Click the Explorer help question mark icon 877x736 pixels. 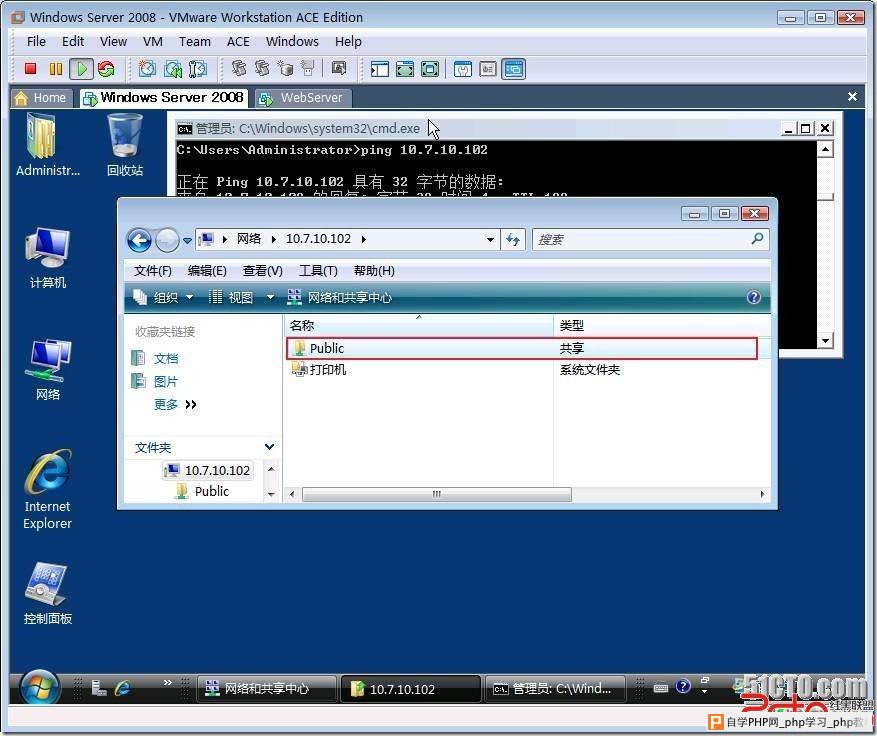[753, 297]
